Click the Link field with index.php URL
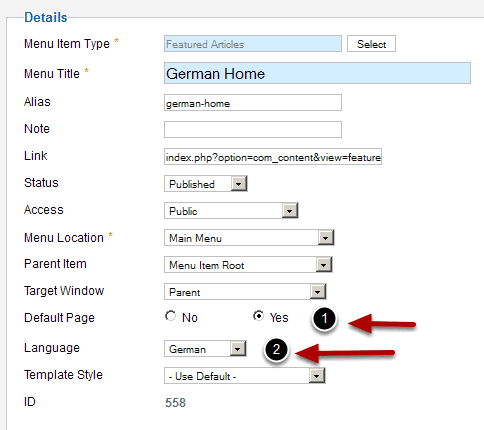 273,157
